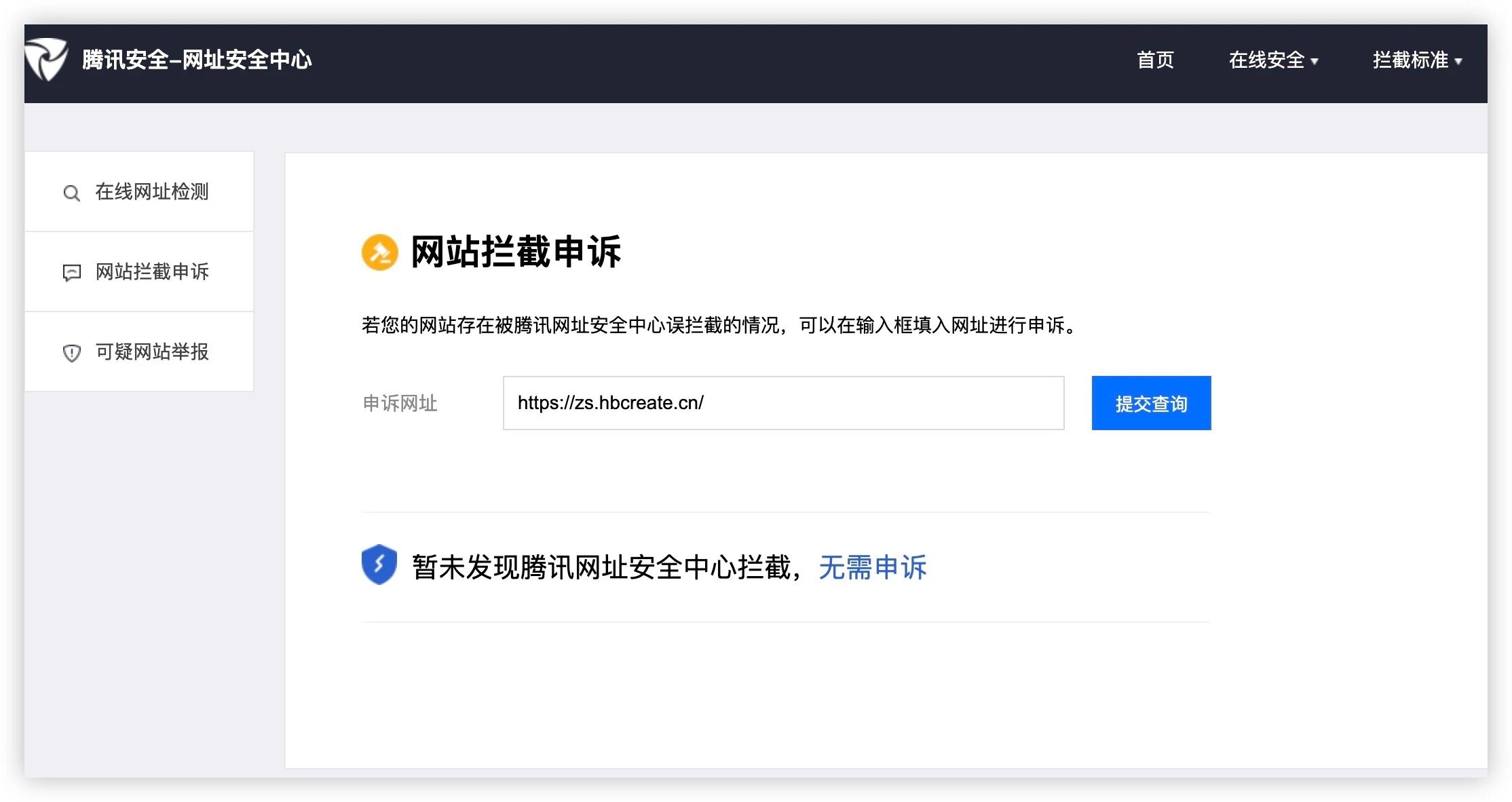Select 网站拦截申诉 in the sidebar
1512x802 pixels.
coord(152,271)
